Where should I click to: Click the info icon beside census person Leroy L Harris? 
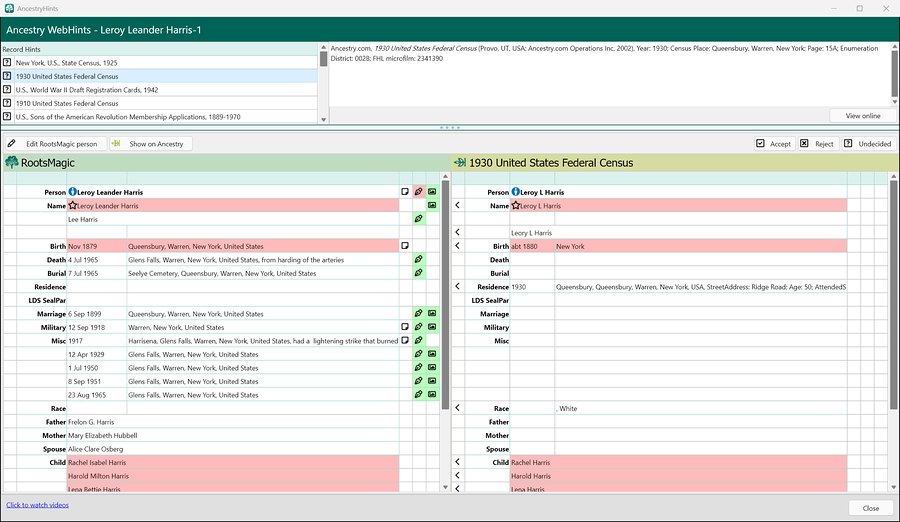(x=515, y=192)
